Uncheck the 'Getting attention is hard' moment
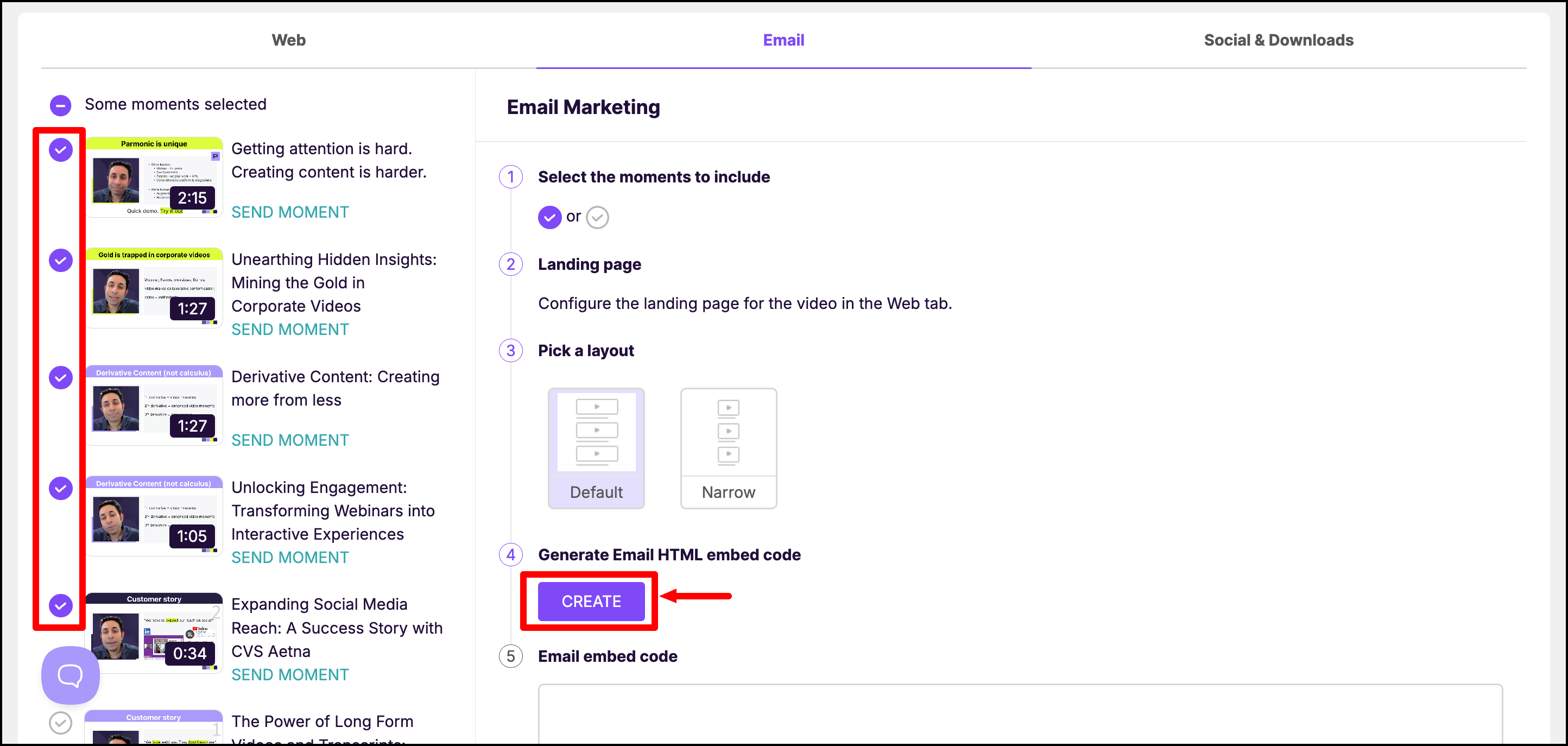The width and height of the screenshot is (1568, 746). [61, 150]
